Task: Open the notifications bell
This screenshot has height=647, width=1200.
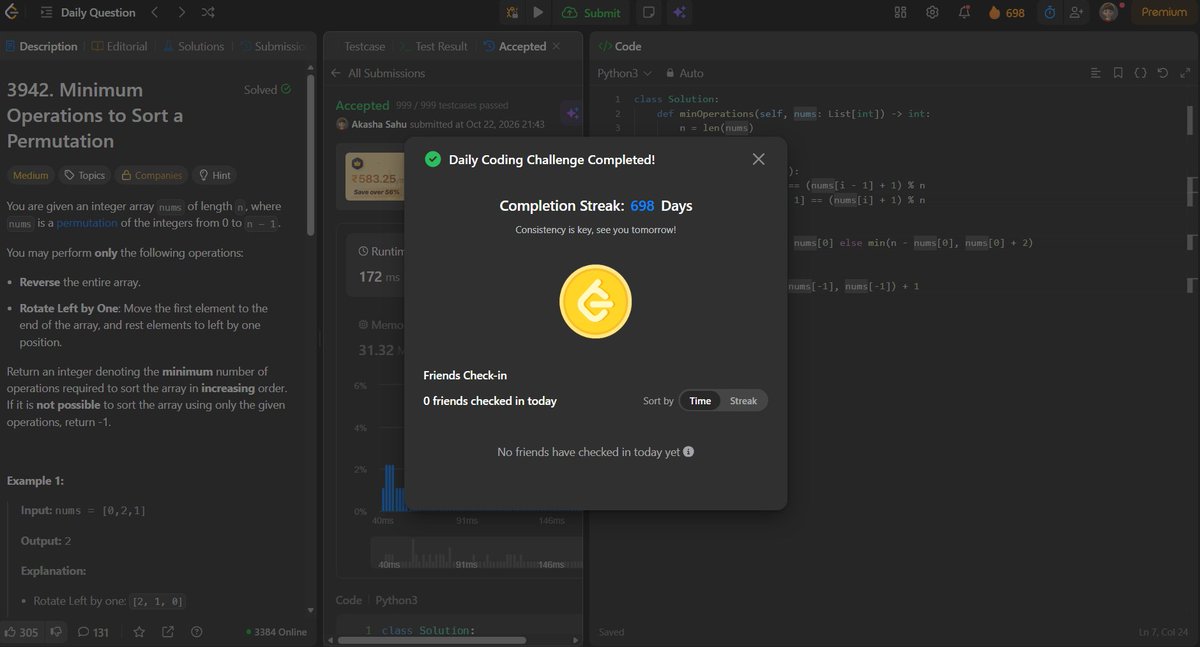Action: [964, 12]
